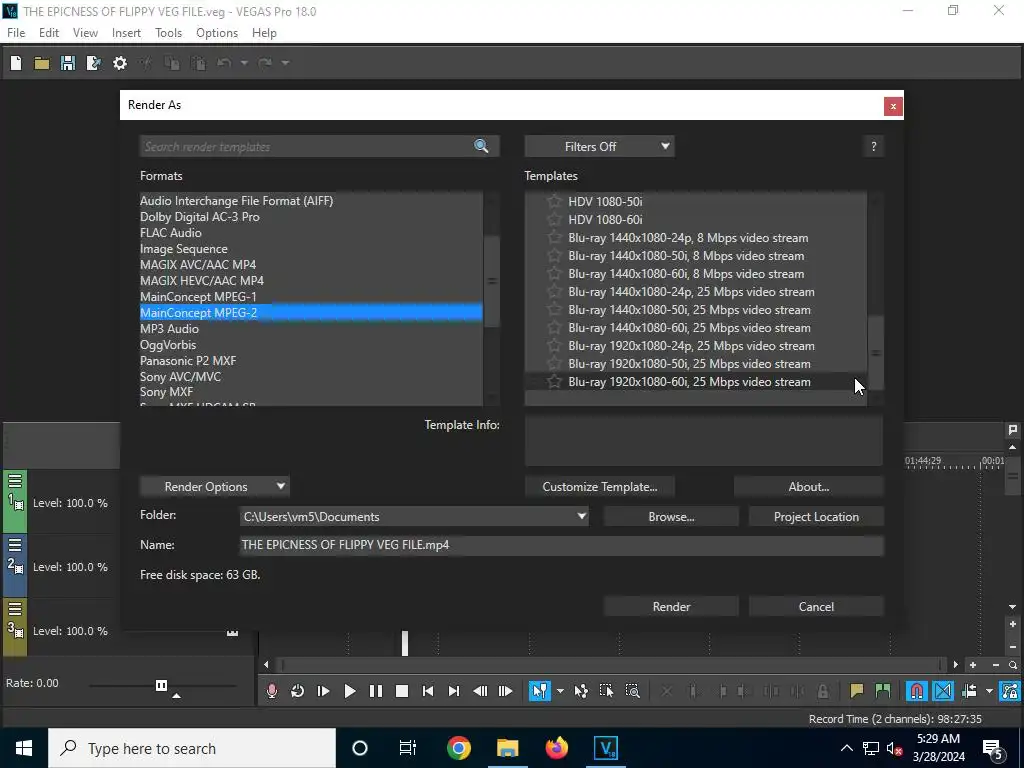This screenshot has width=1024, height=768.
Task: Open project properties gear icon
Action: point(120,63)
